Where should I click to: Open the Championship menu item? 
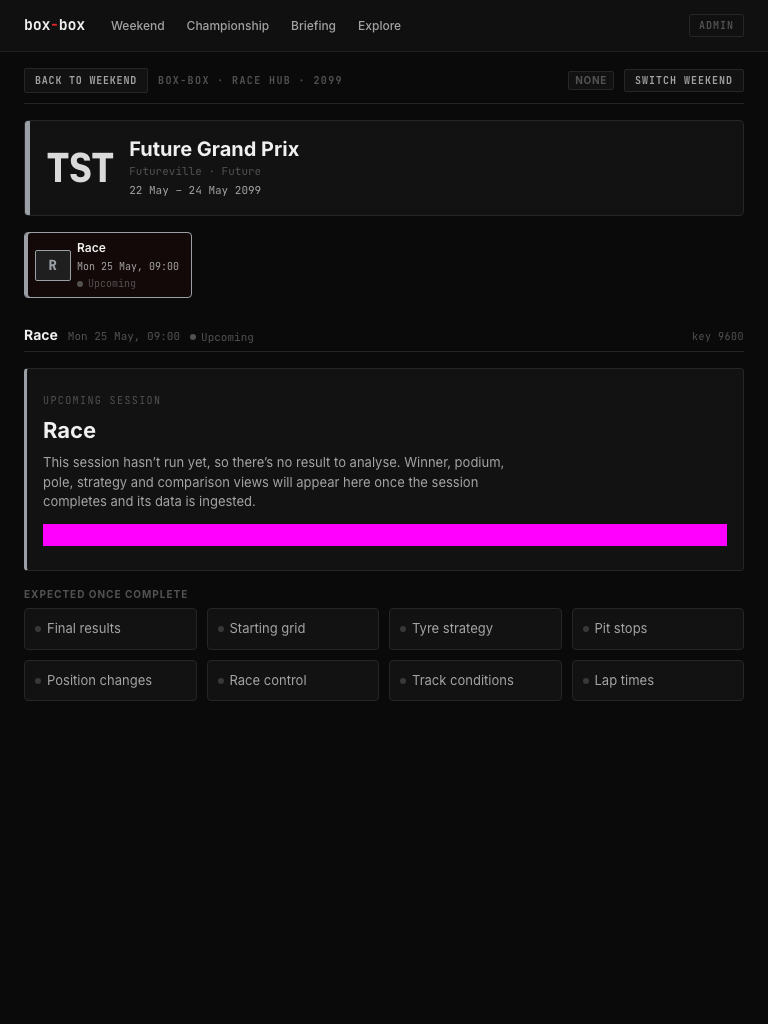pyautogui.click(x=227, y=25)
